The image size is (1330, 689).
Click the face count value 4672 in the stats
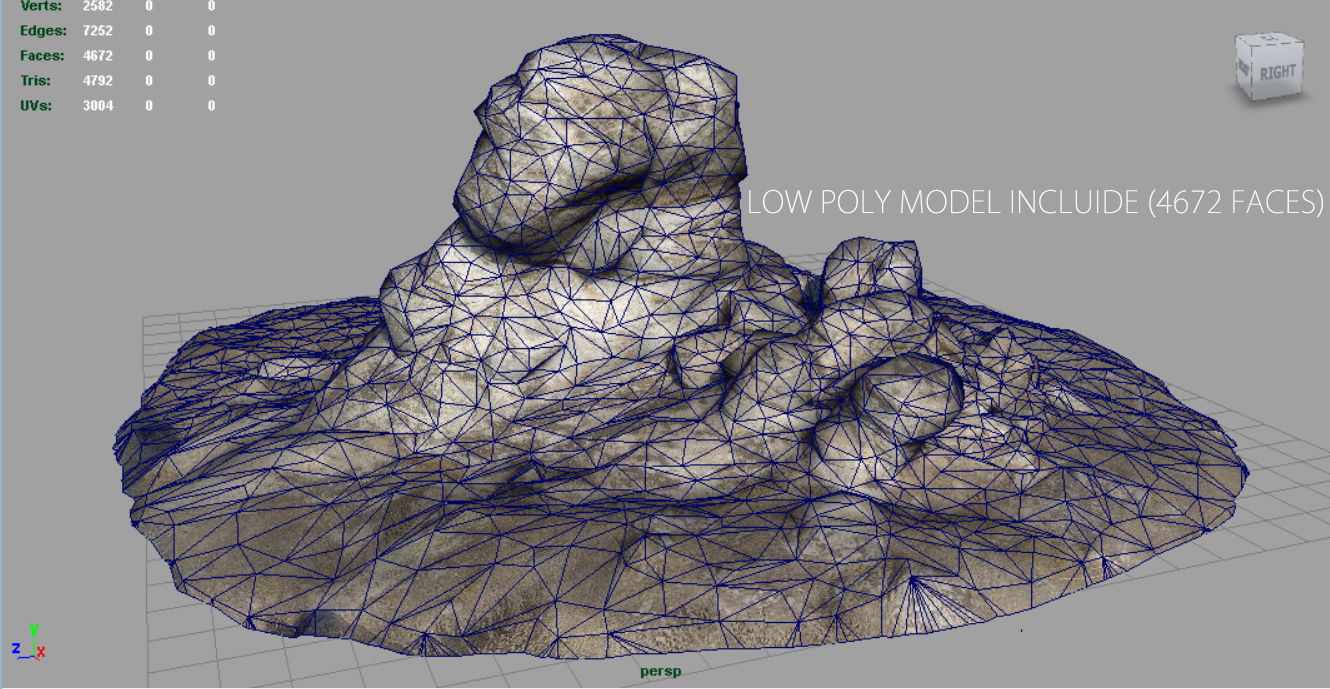98,56
